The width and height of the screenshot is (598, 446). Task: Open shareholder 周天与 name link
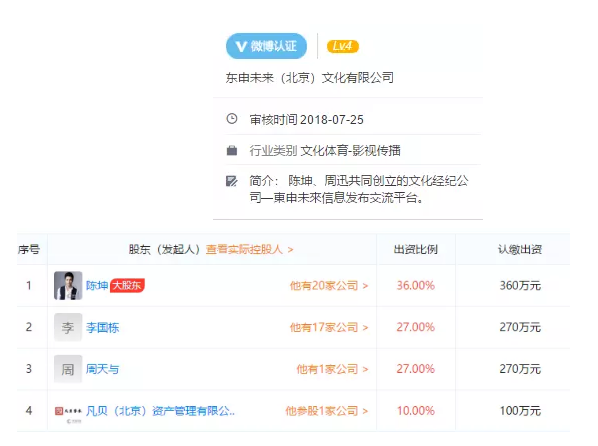click(103, 369)
